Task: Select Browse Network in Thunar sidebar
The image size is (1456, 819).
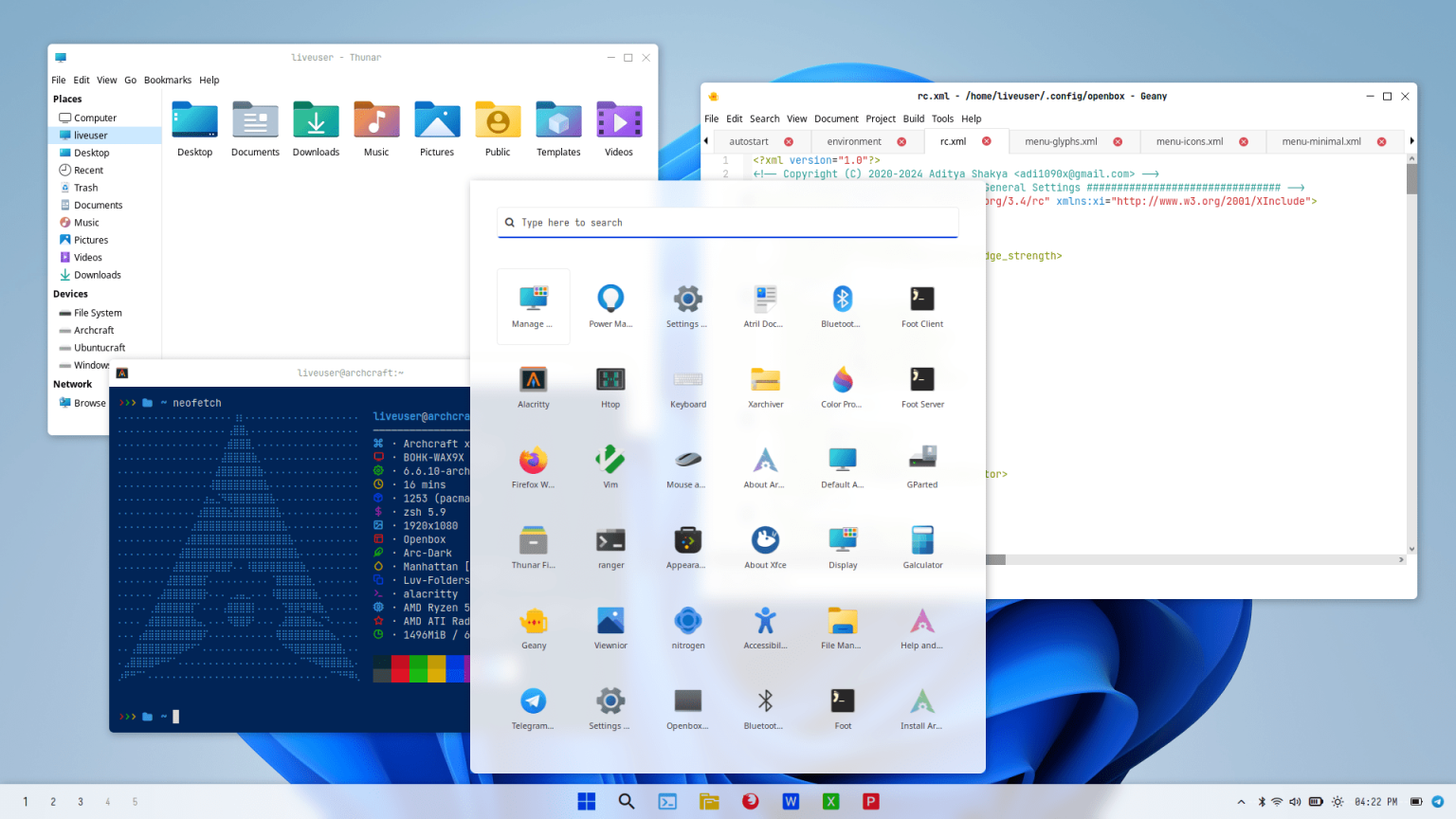Action: point(88,402)
